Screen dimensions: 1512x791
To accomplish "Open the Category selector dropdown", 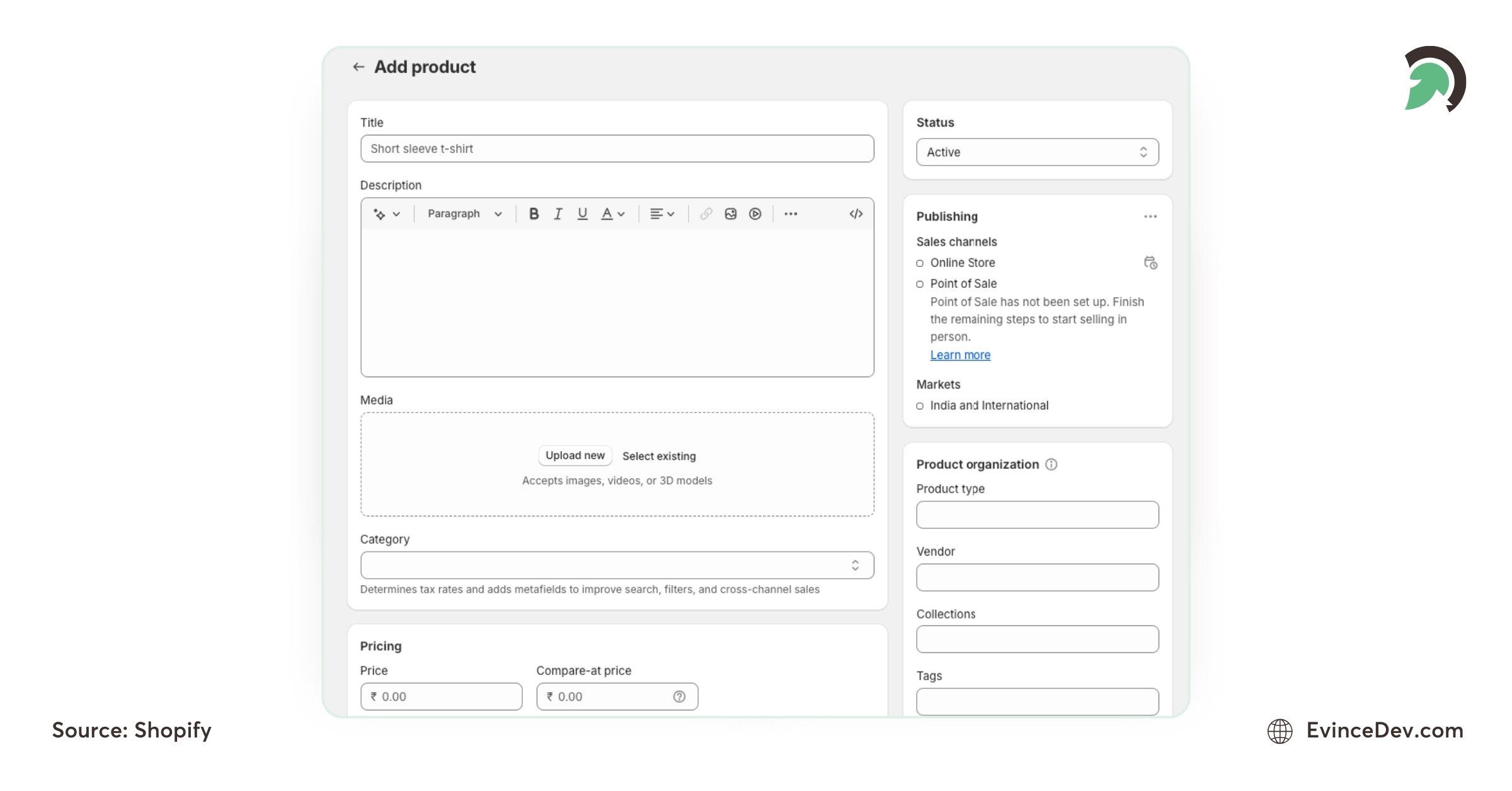I will tap(617, 564).
